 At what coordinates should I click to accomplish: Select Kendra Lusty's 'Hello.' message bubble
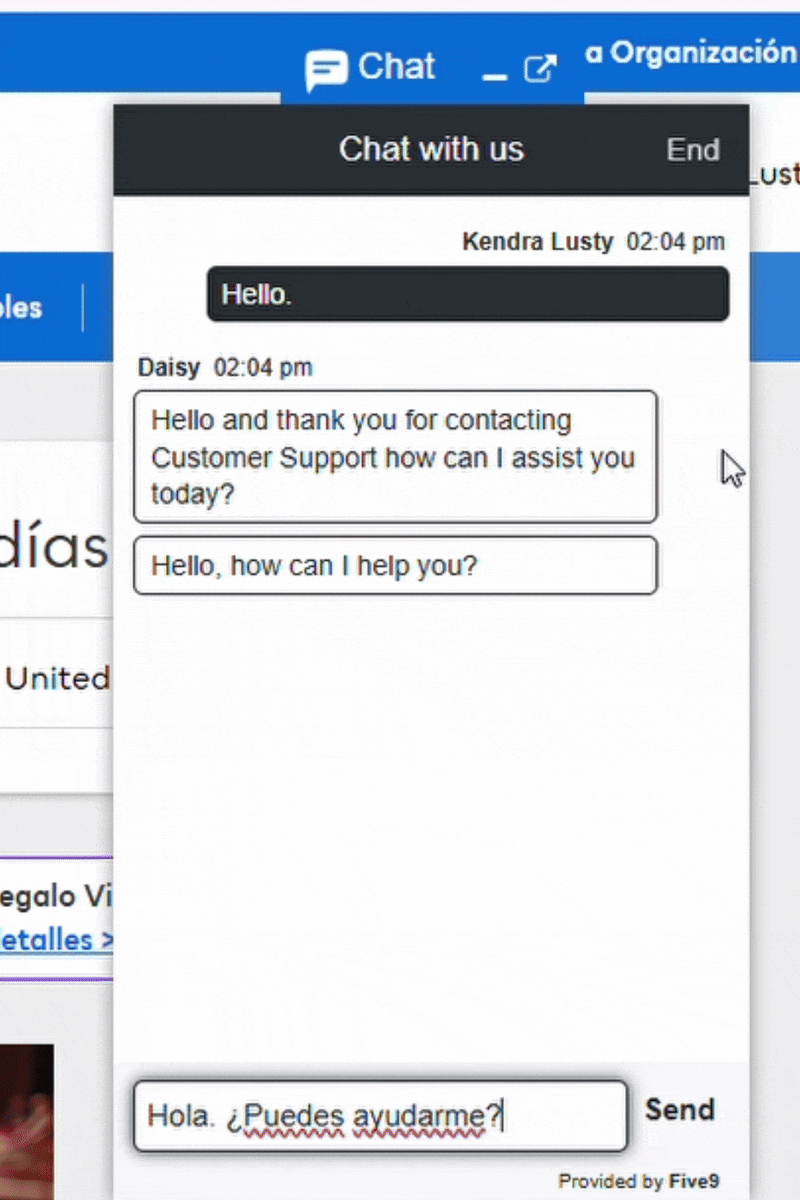(x=467, y=294)
